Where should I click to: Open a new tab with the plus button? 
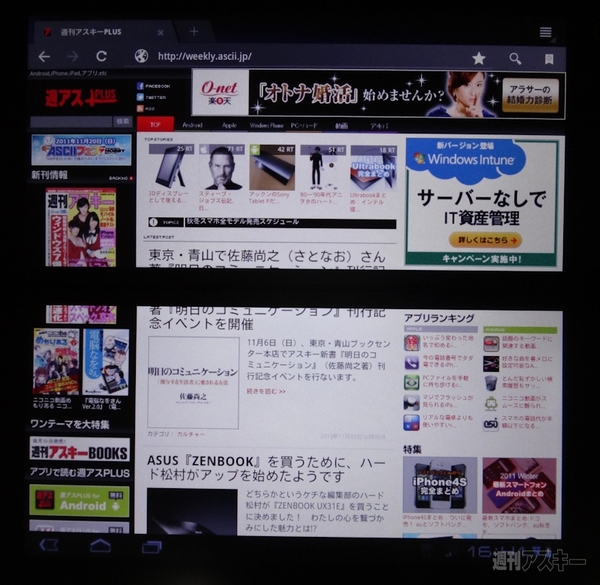194,31
